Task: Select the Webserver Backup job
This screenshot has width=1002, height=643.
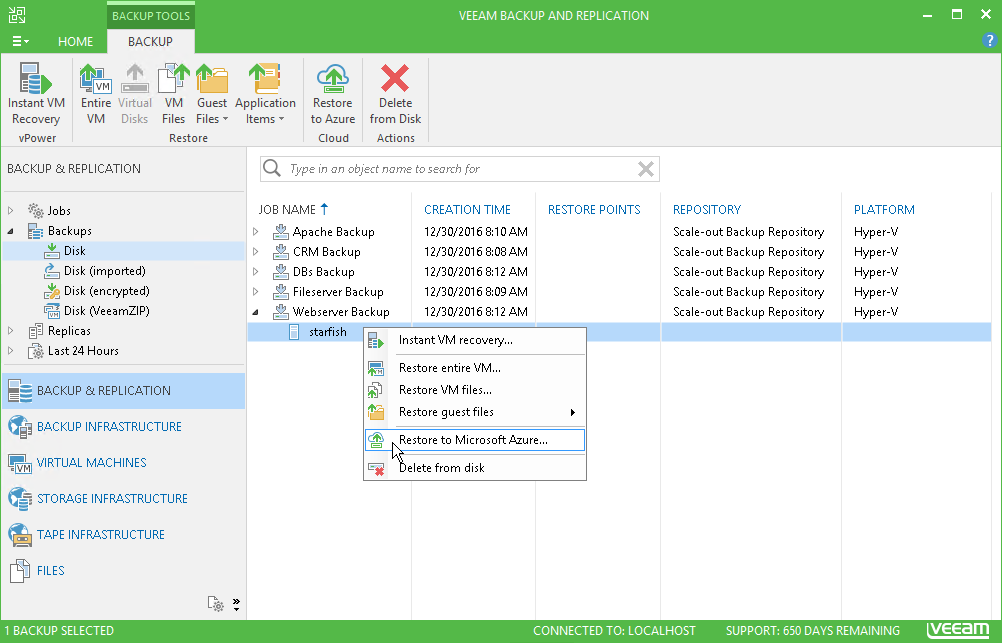Action: click(x=341, y=312)
